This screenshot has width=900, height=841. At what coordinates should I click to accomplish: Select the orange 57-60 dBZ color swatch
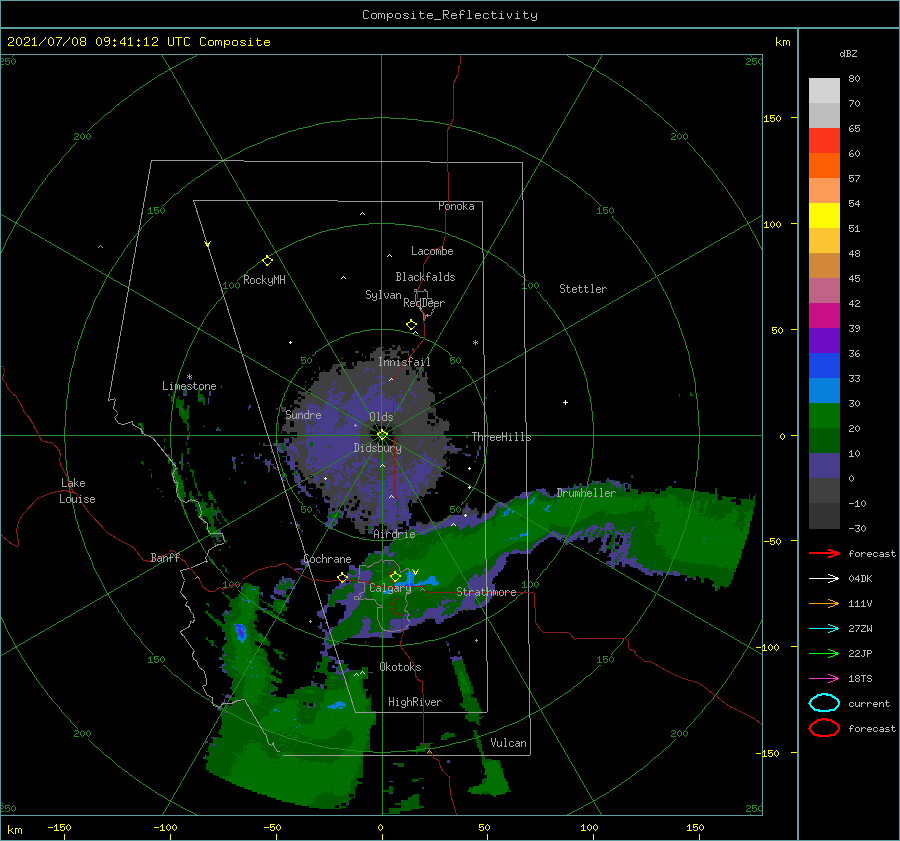point(824,165)
